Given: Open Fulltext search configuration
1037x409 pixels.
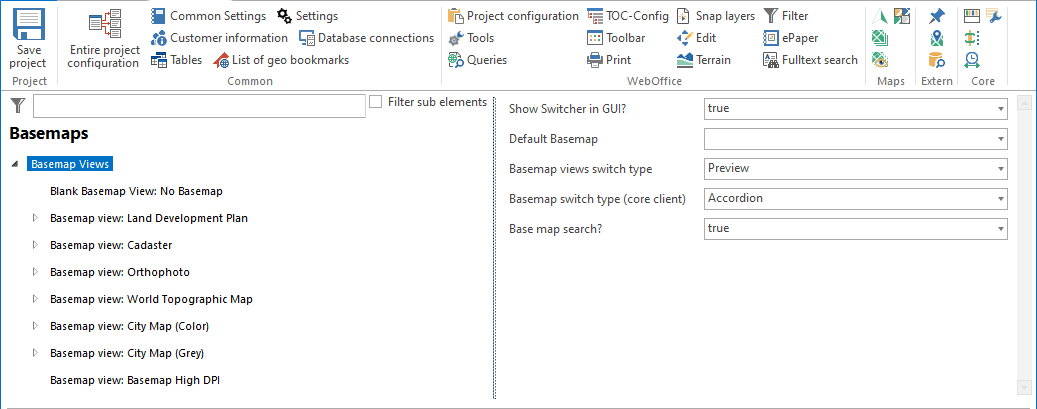Looking at the screenshot, I should (810, 60).
